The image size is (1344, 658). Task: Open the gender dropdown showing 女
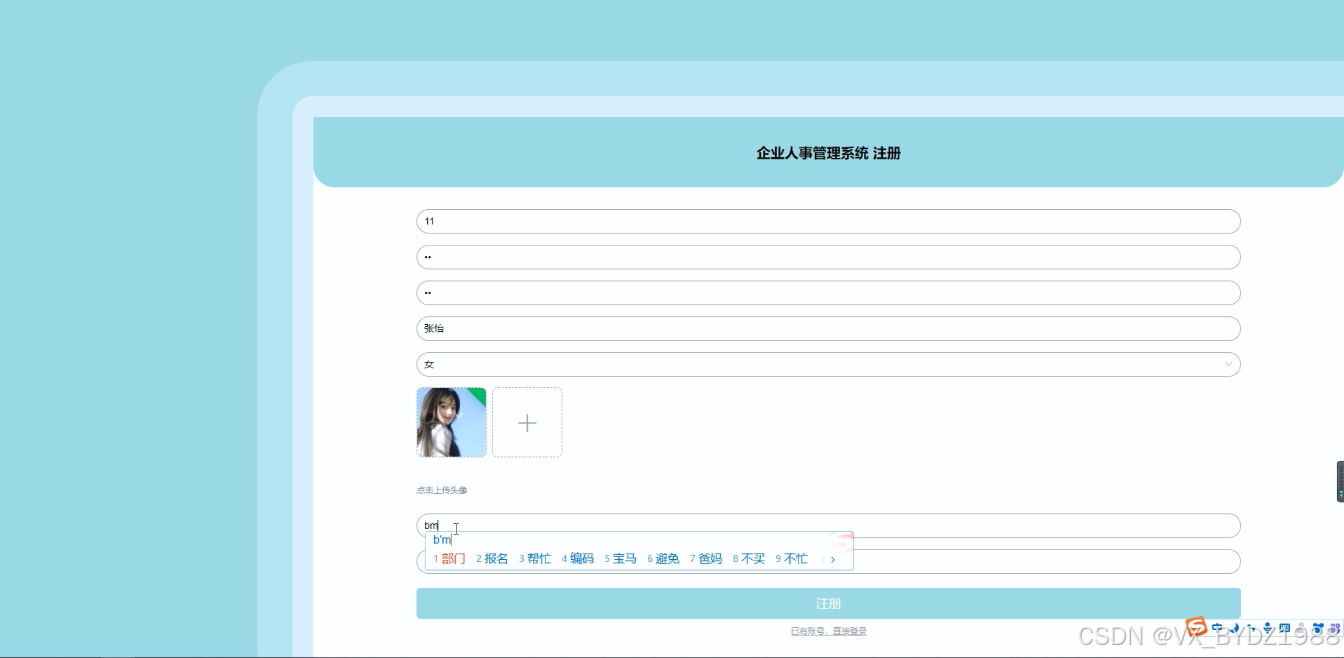coord(828,364)
